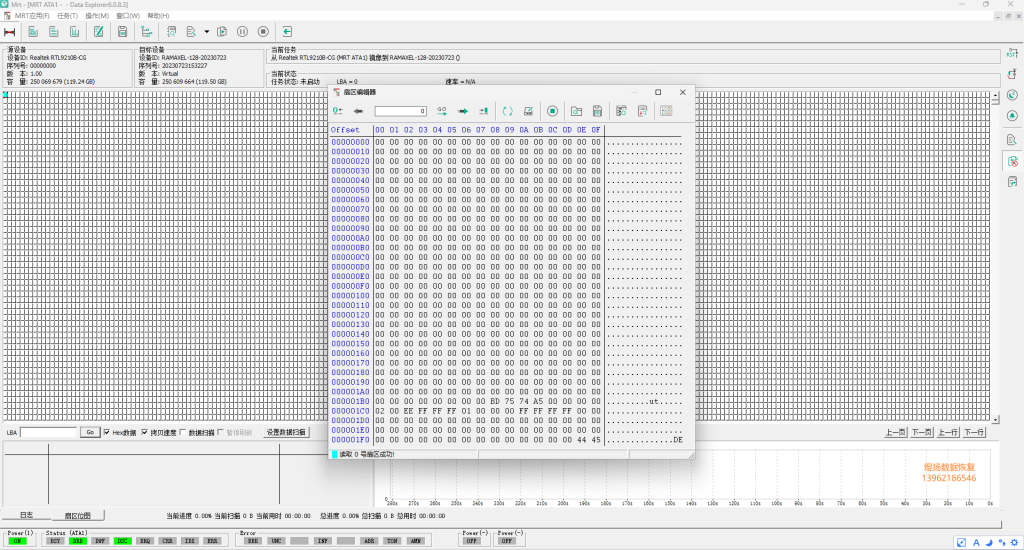The image size is (1024, 550).
Task: Open the dropdown arrow beside document search icon
Action: coord(206,31)
